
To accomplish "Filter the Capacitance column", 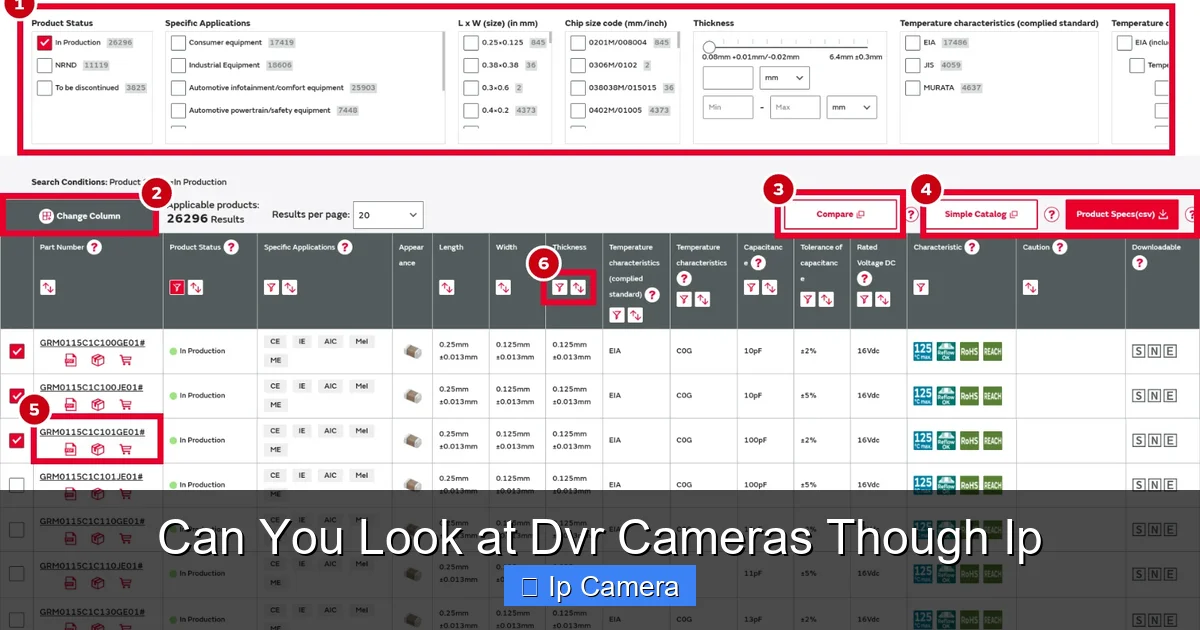I will (x=751, y=287).
